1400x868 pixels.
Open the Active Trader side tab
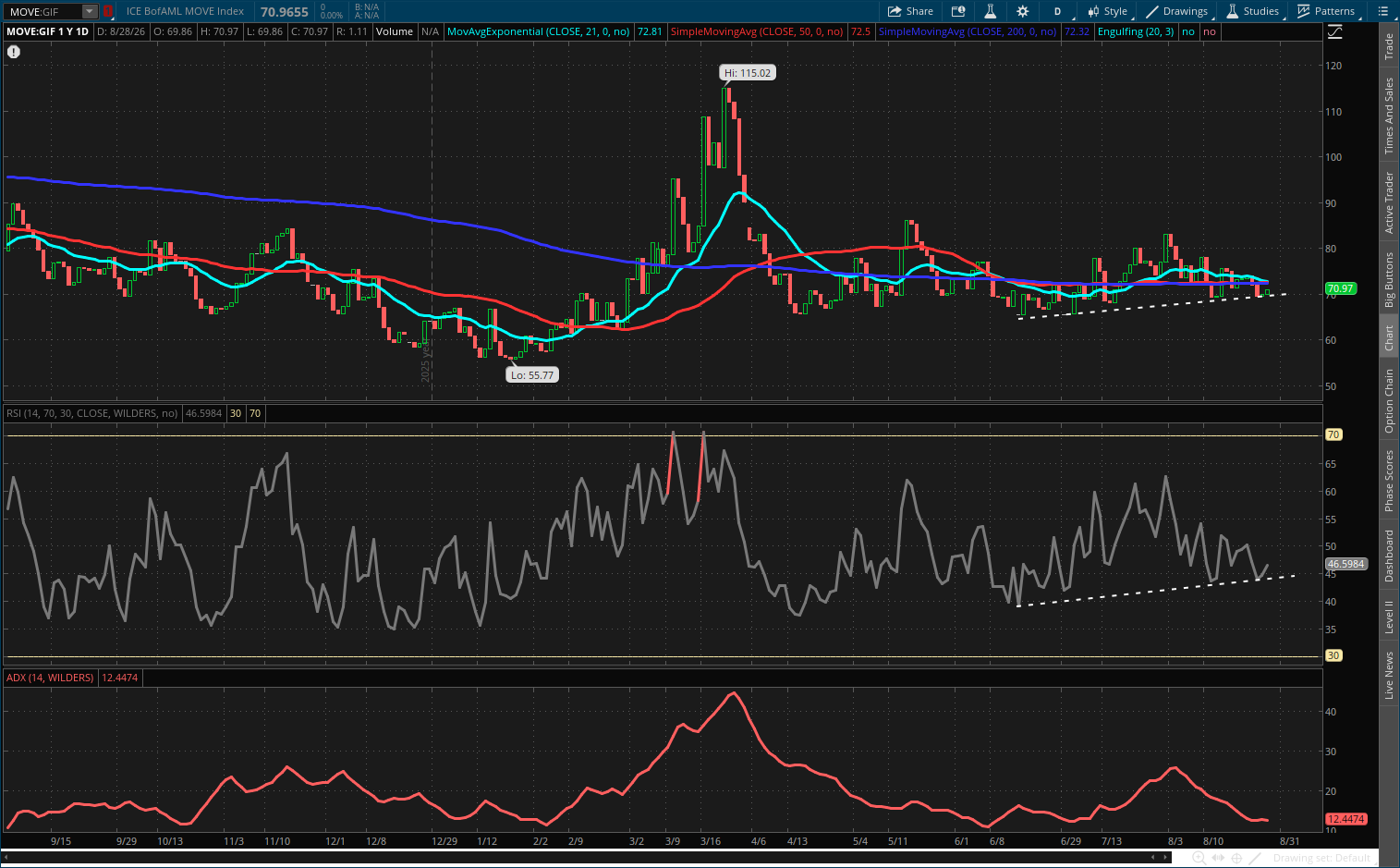1388,202
